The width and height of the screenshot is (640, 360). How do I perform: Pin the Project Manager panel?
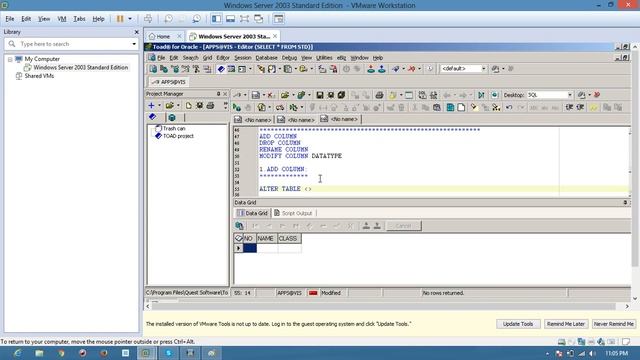[218, 94]
